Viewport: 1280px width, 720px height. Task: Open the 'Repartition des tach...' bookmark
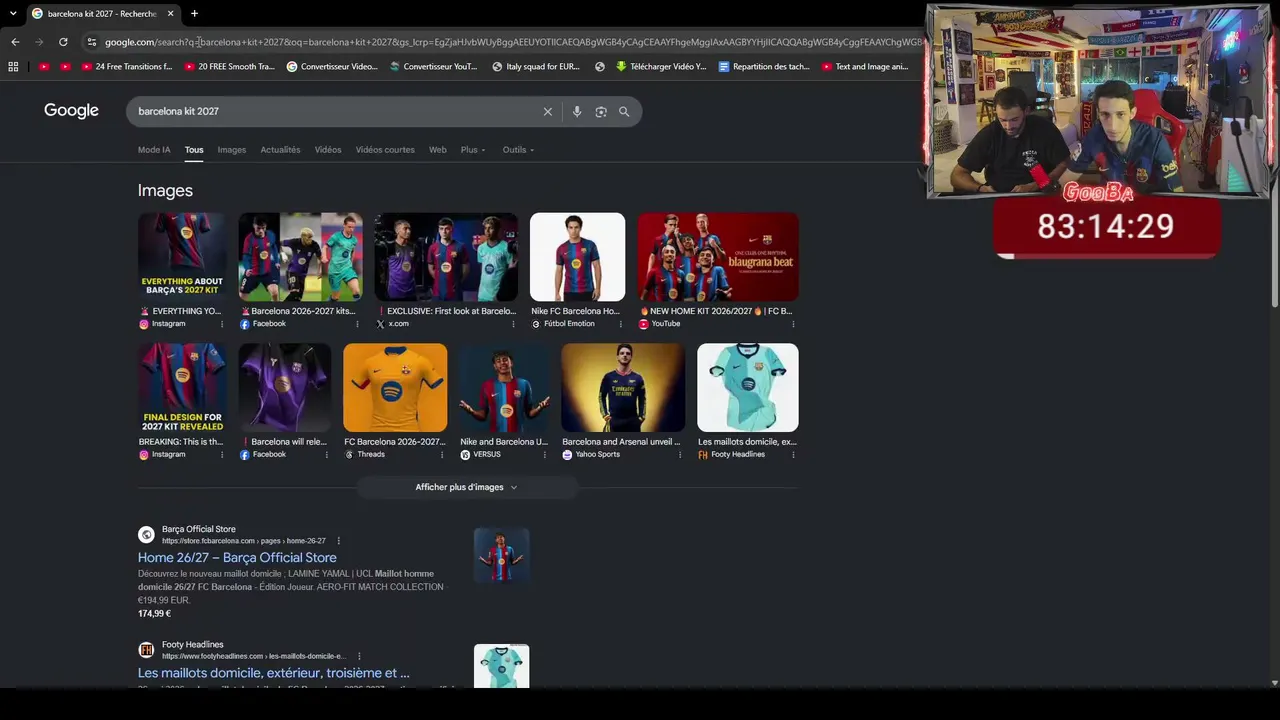click(x=764, y=67)
